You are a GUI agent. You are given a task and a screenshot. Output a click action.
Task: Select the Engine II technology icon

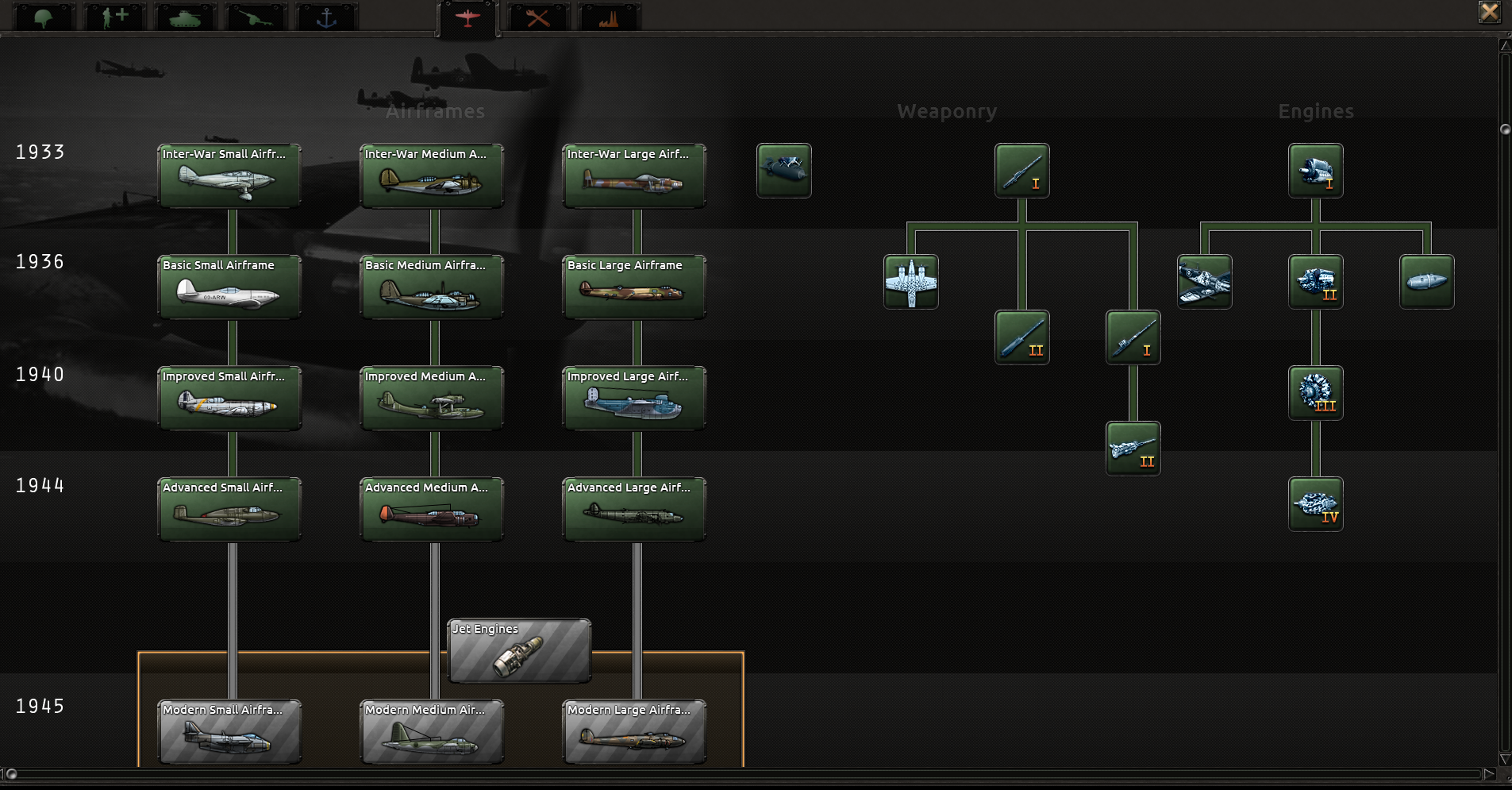pos(1315,282)
